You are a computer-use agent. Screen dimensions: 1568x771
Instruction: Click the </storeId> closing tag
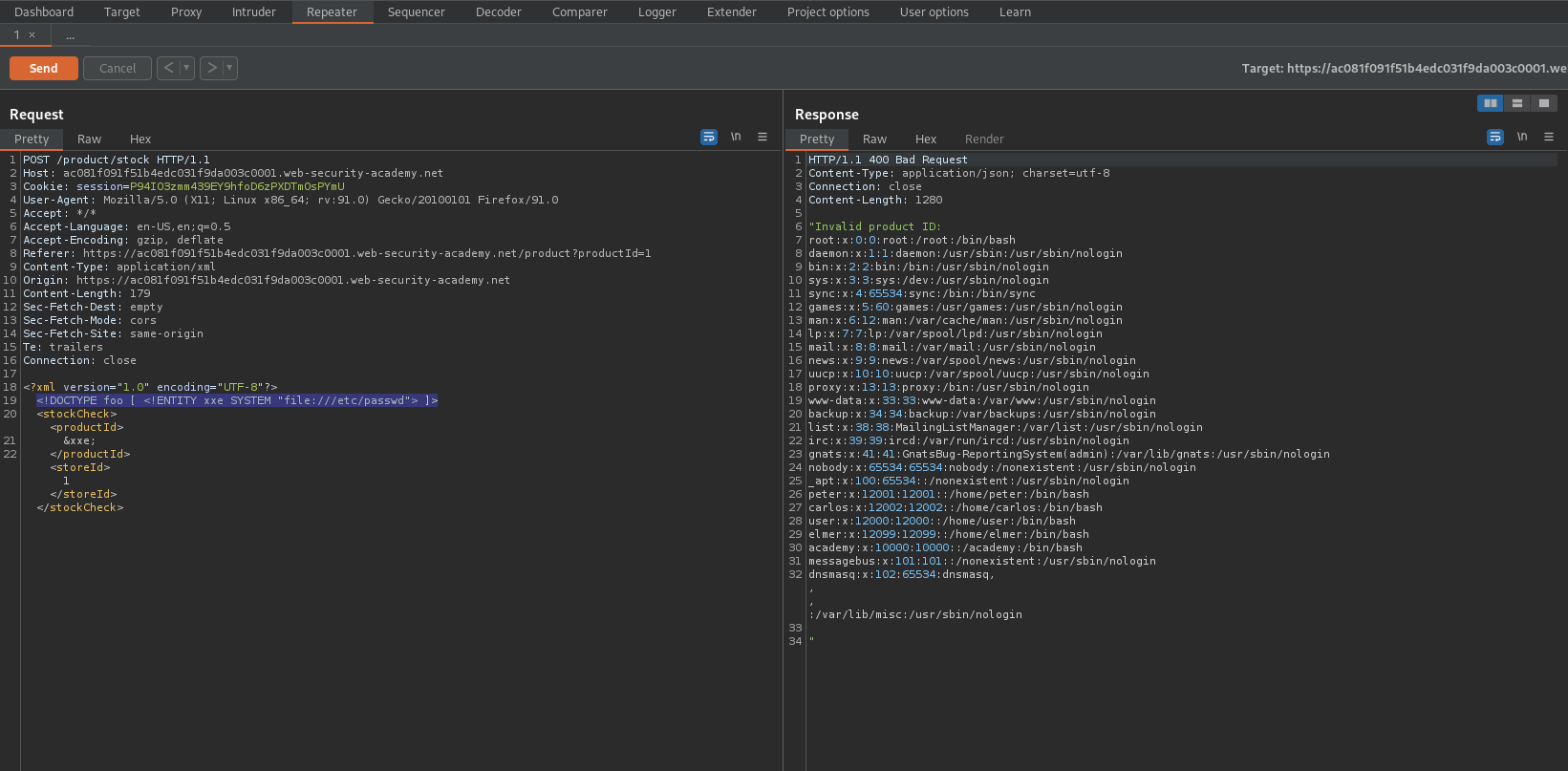coord(83,494)
